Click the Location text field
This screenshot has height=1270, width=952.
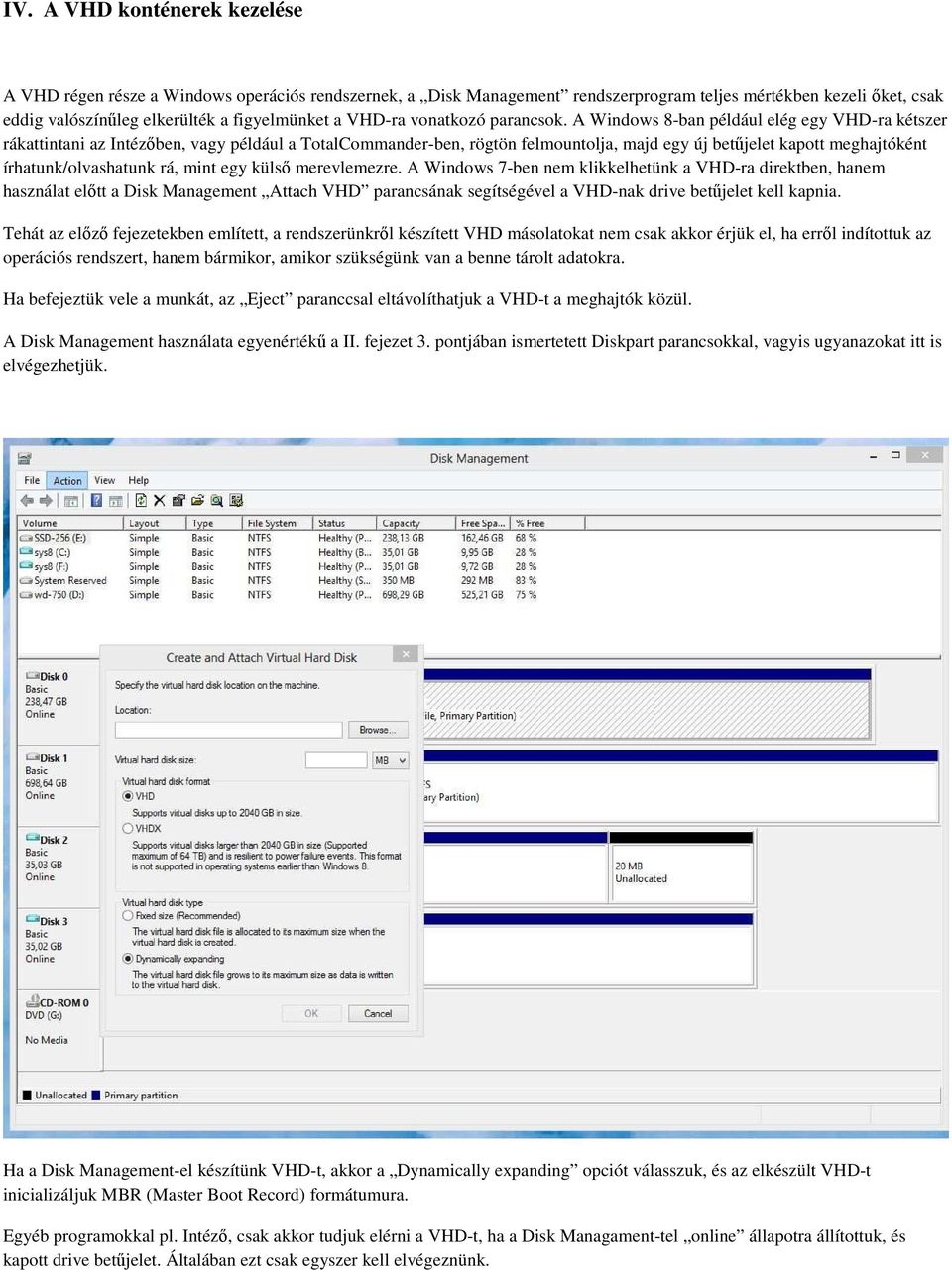(228, 730)
